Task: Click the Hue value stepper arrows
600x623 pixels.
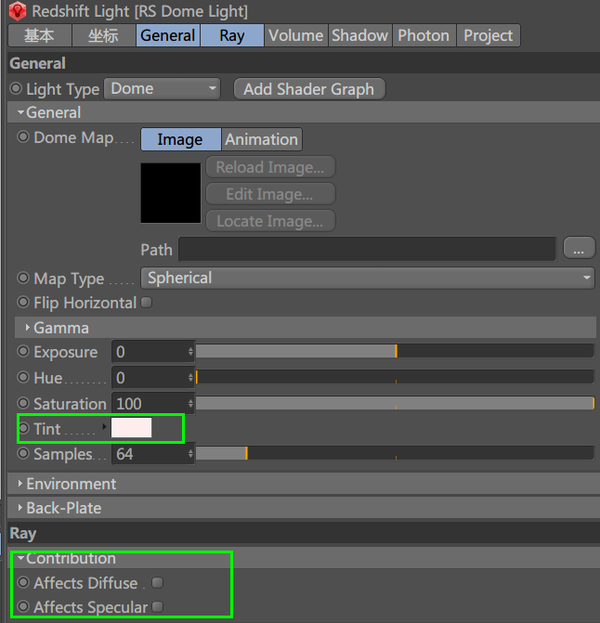Action: click(x=190, y=377)
